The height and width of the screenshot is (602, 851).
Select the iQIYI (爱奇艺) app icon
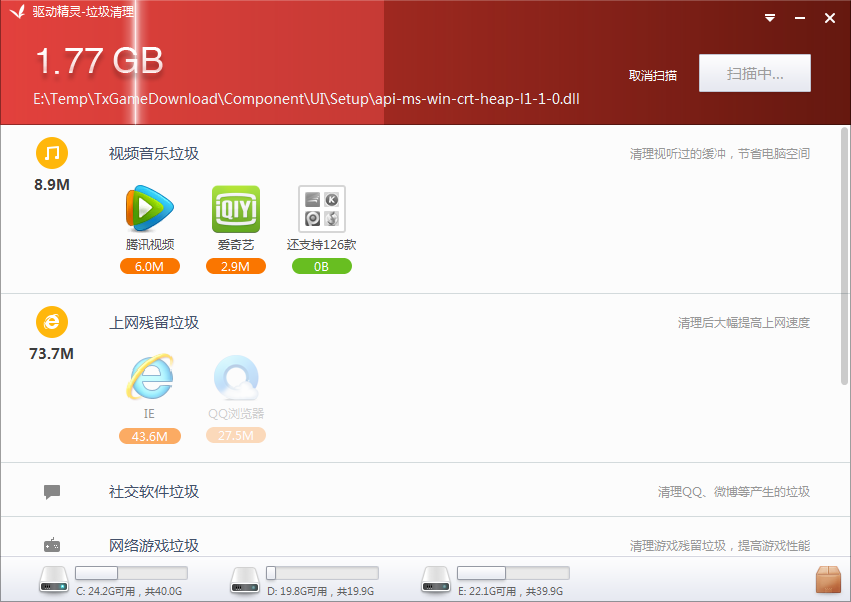[236, 209]
